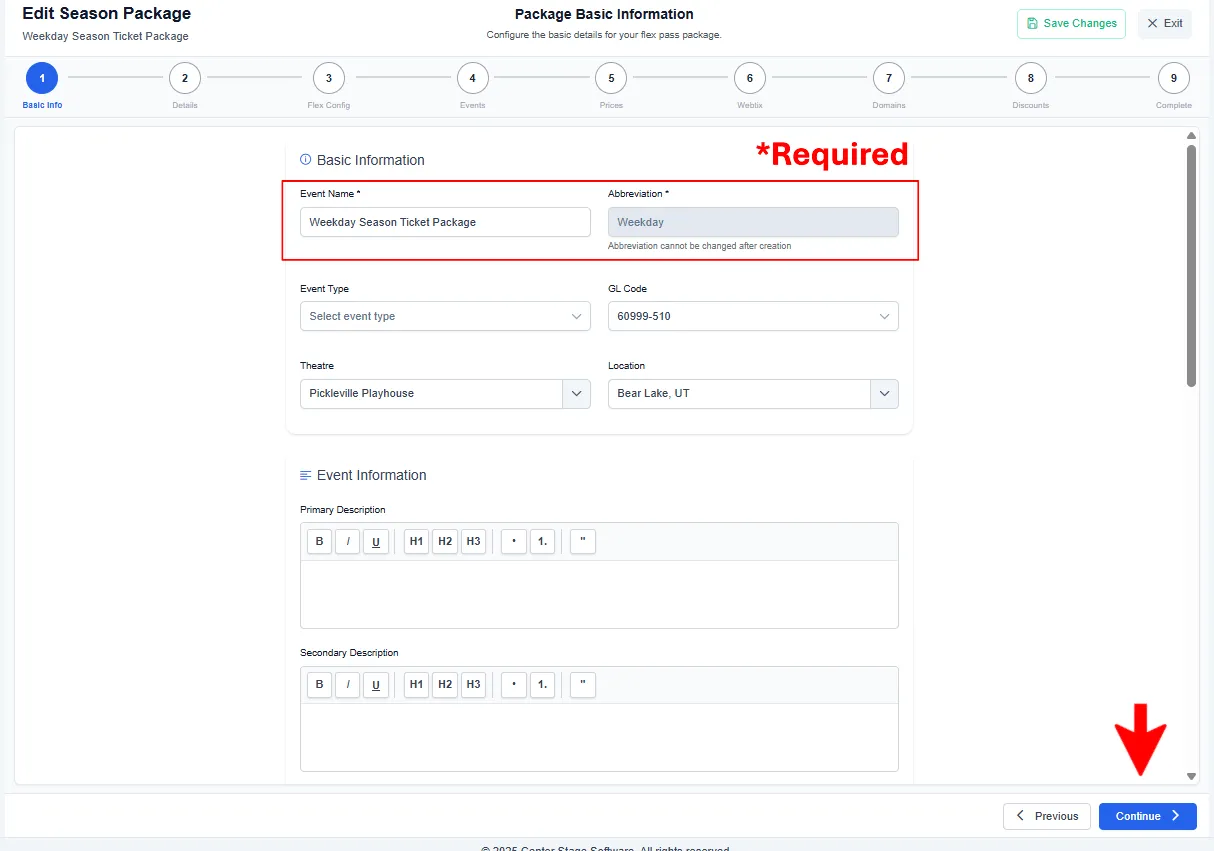Apply H1 heading in Secondary Description

(x=416, y=685)
